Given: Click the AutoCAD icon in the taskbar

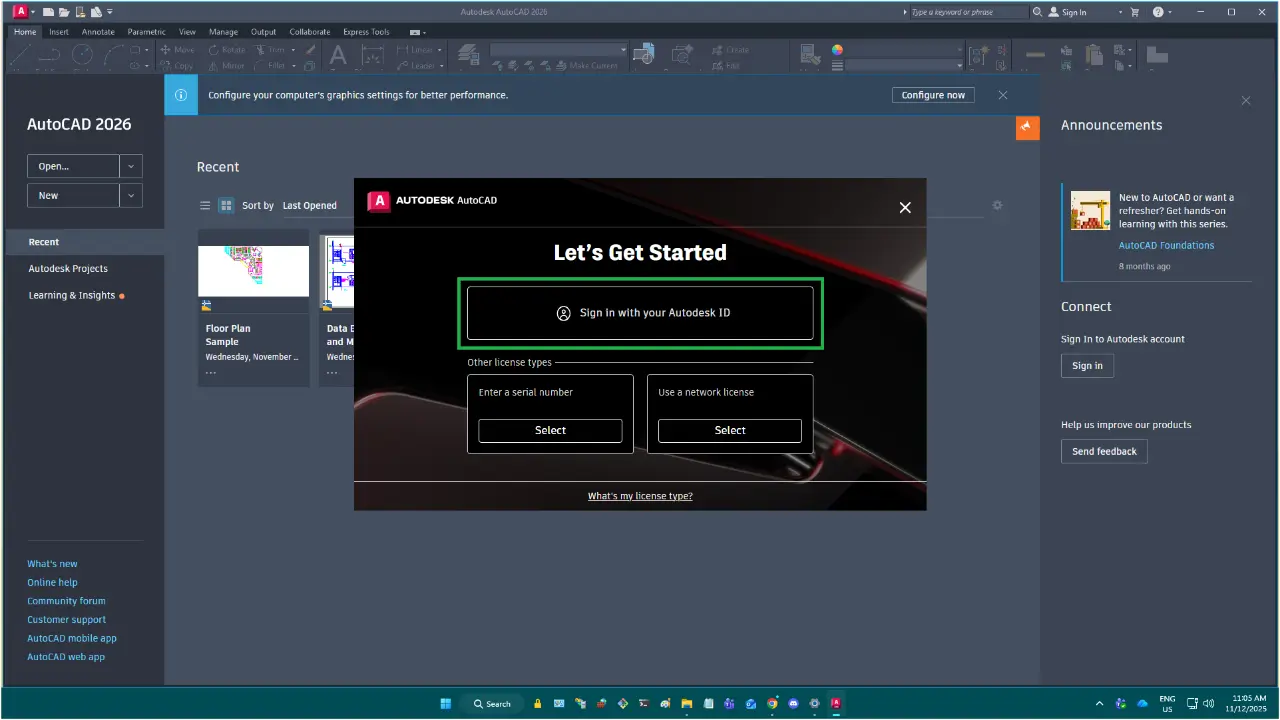Looking at the screenshot, I should [836, 704].
